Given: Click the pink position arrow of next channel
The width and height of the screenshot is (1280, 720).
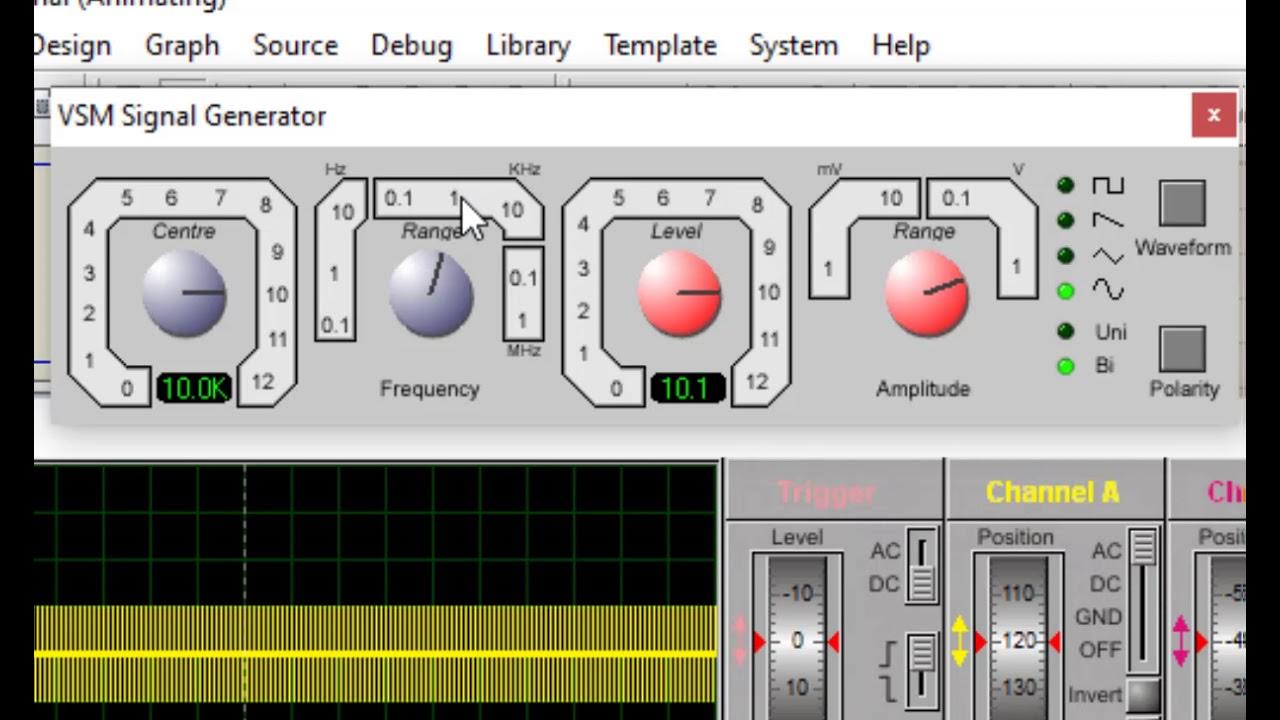Looking at the screenshot, I should point(1181,641).
